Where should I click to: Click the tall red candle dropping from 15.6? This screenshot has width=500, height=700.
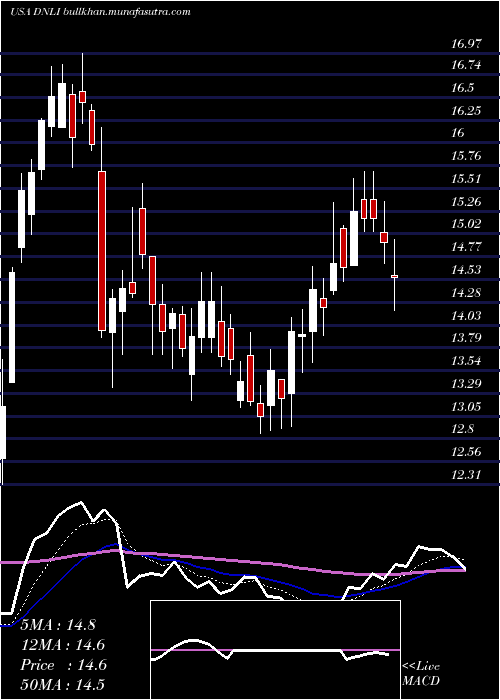click(102, 250)
